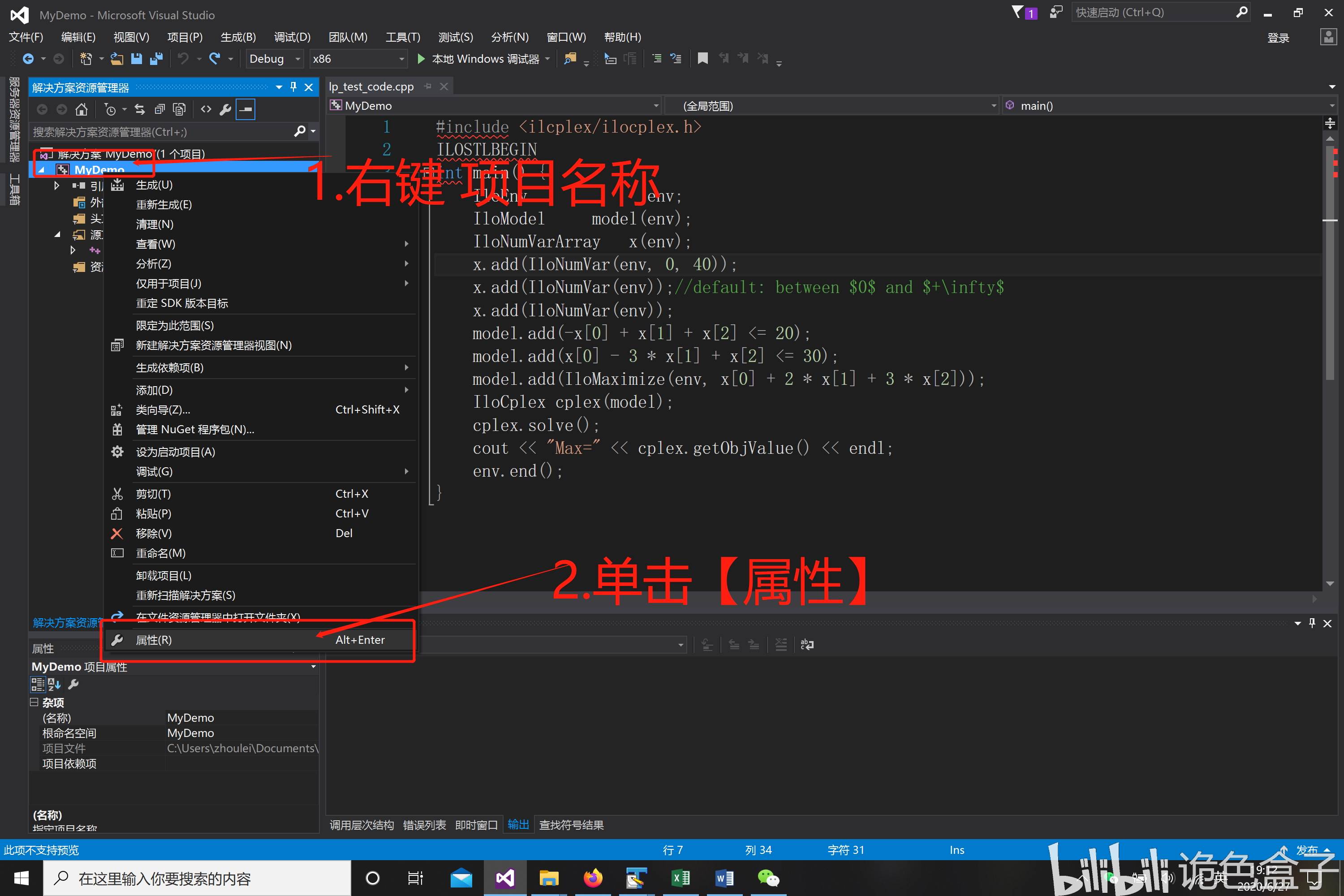打开工具(T)菜单

point(402,37)
